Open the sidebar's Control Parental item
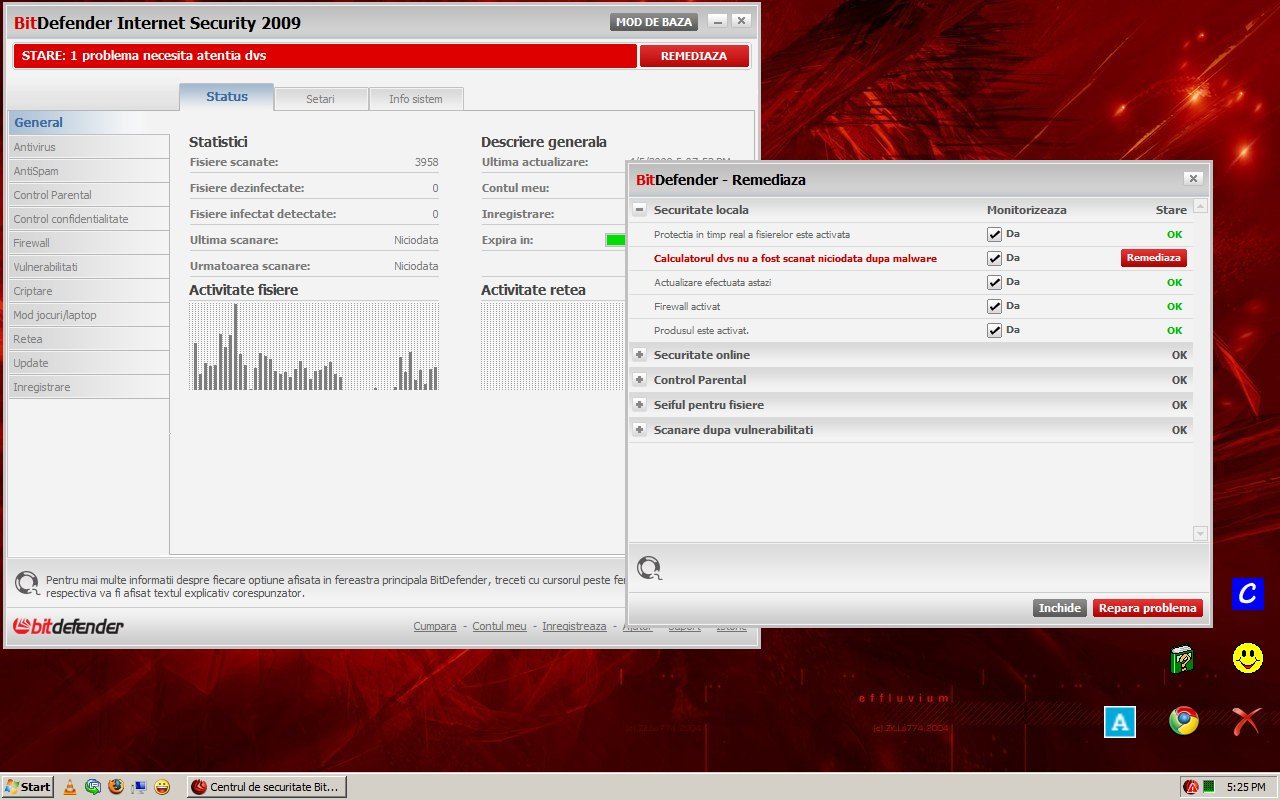The width and height of the screenshot is (1280, 800). [x=89, y=195]
